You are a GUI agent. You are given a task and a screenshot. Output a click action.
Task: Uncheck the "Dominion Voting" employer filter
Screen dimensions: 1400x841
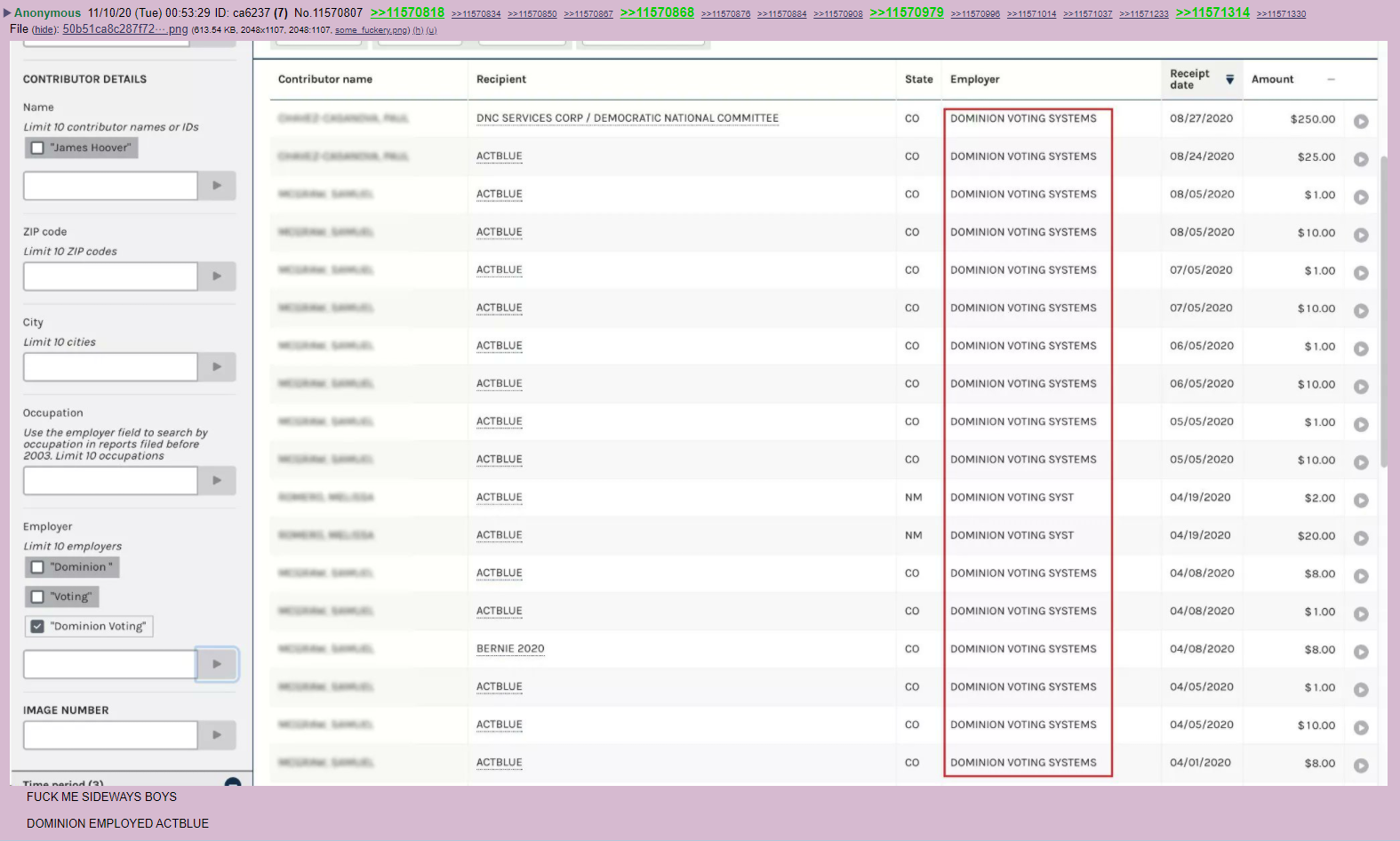(x=37, y=627)
